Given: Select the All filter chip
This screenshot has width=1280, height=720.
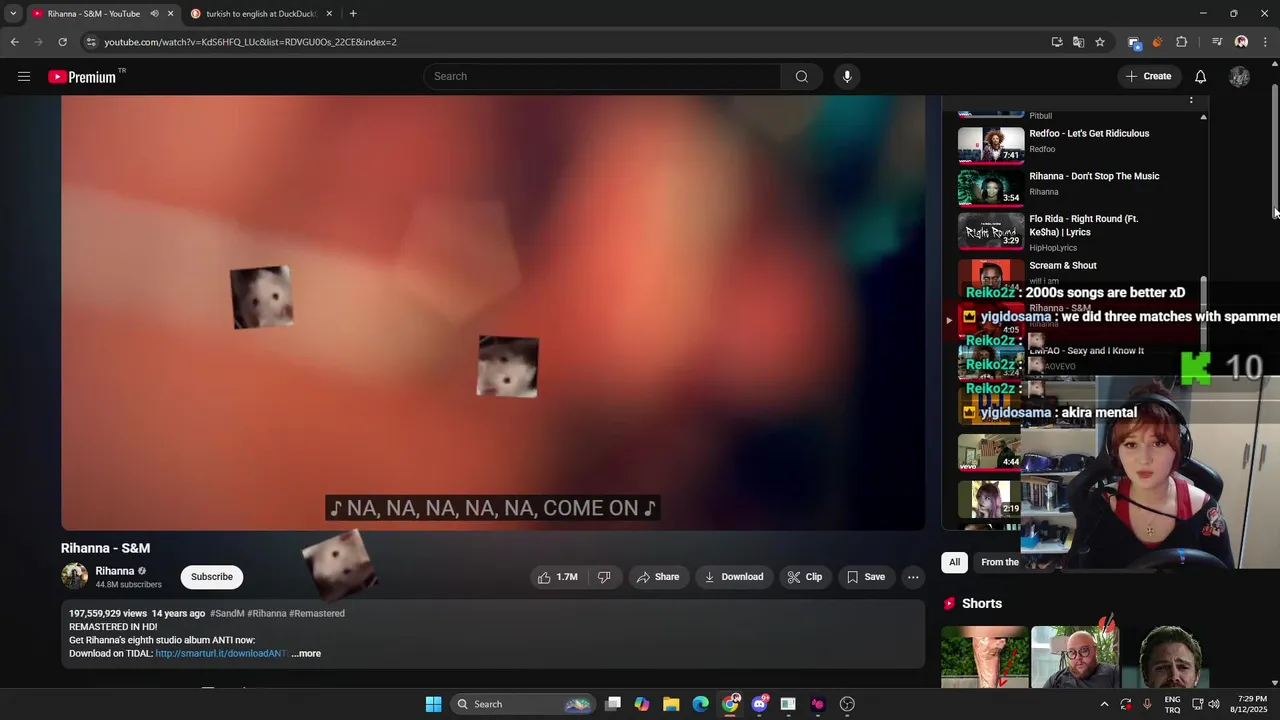Looking at the screenshot, I should coord(954,562).
